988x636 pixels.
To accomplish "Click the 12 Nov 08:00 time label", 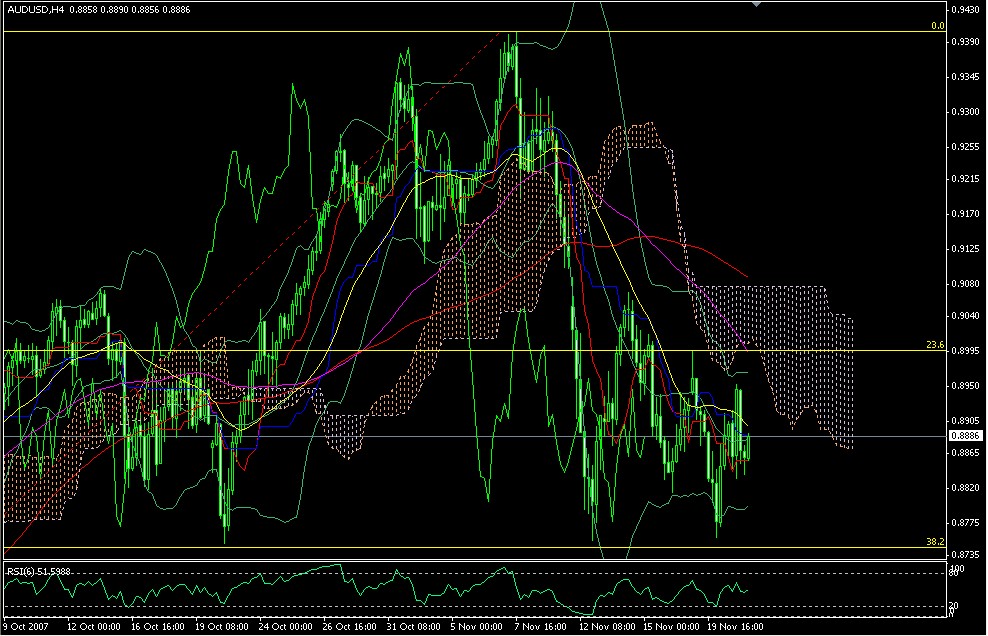I will [x=607, y=627].
